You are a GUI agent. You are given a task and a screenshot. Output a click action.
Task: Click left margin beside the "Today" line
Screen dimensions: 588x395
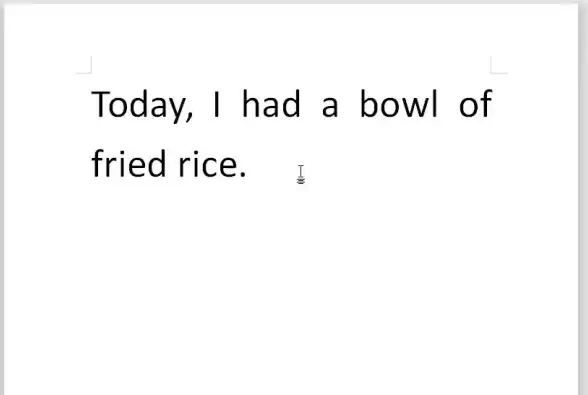(x=48, y=104)
